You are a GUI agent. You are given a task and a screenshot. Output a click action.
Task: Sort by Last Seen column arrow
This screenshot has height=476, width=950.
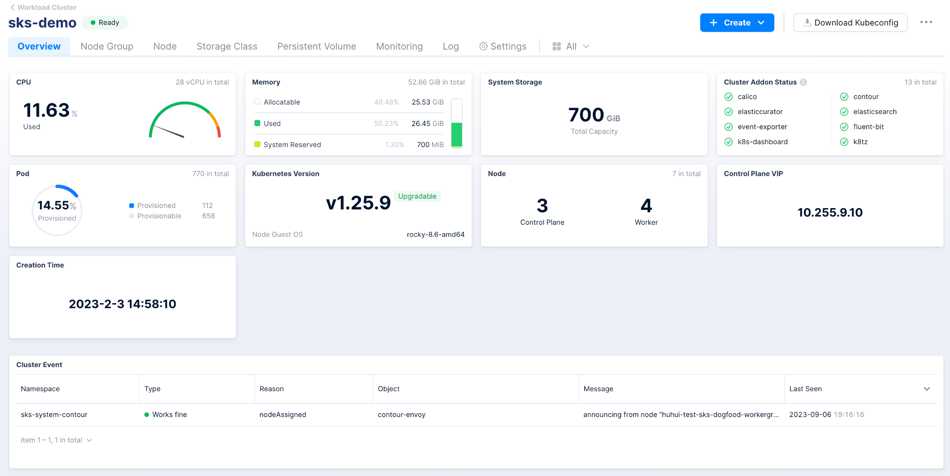[926, 389]
